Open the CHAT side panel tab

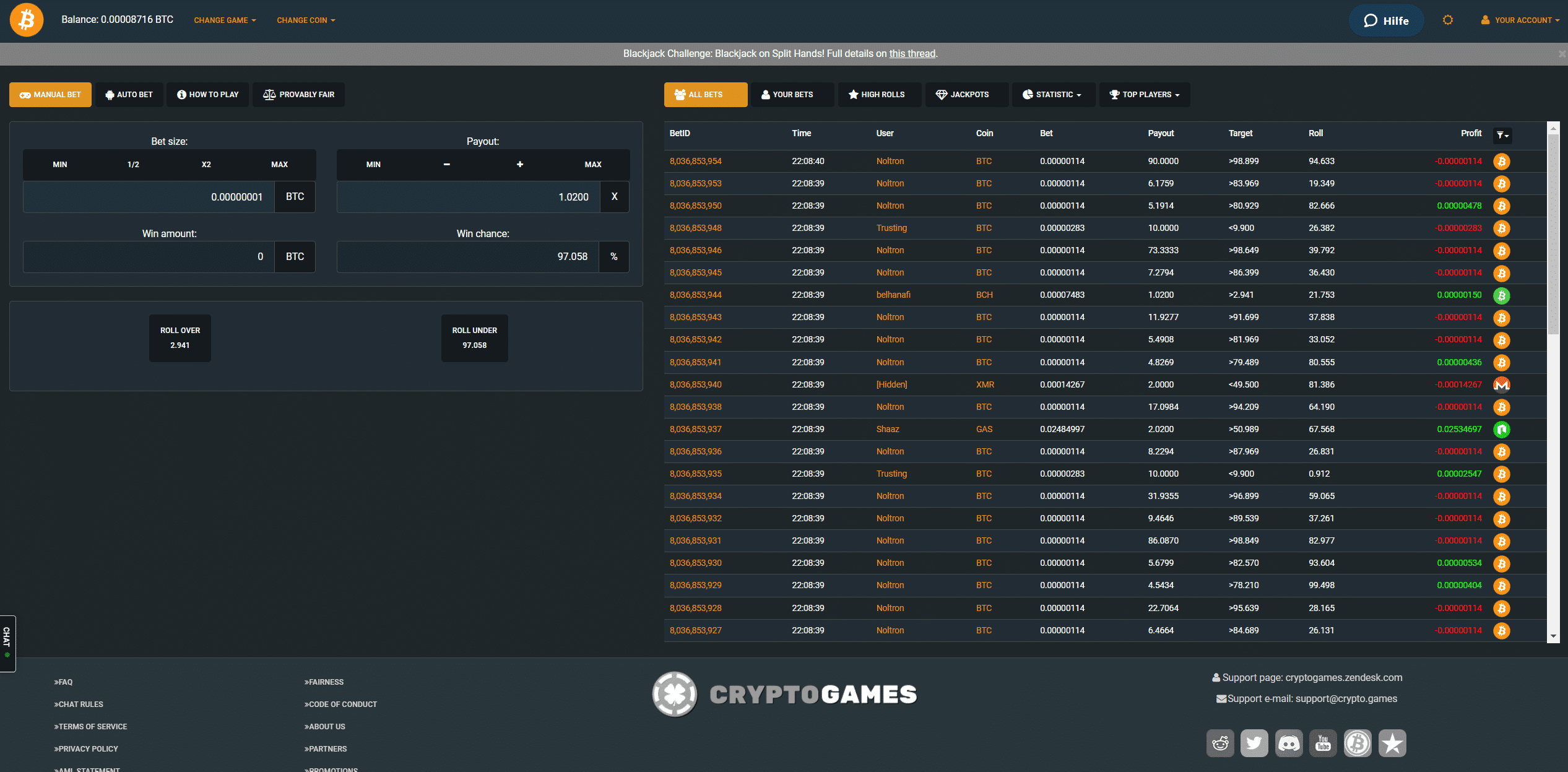[x=7, y=643]
